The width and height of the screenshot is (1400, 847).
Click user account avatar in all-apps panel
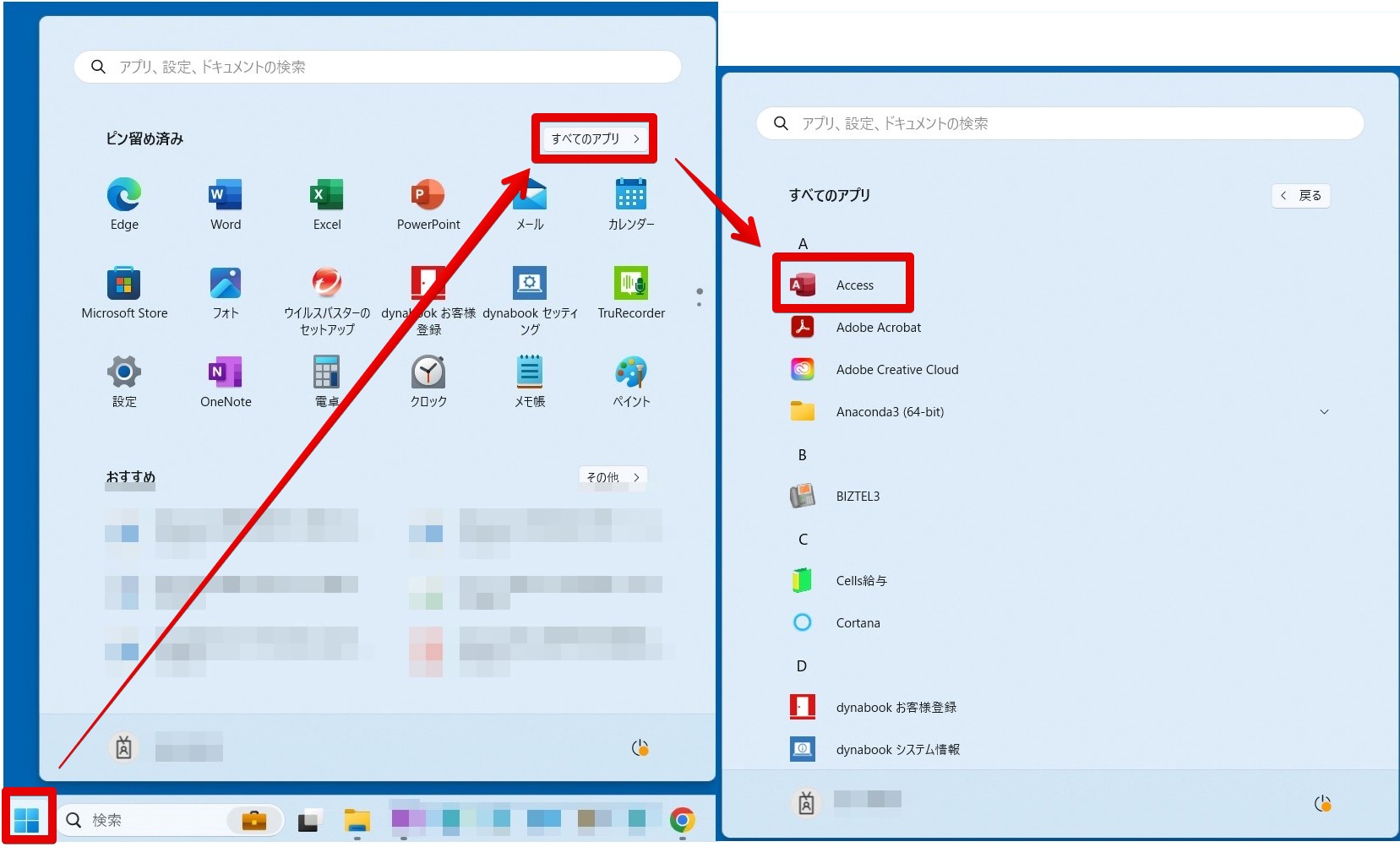click(x=807, y=803)
